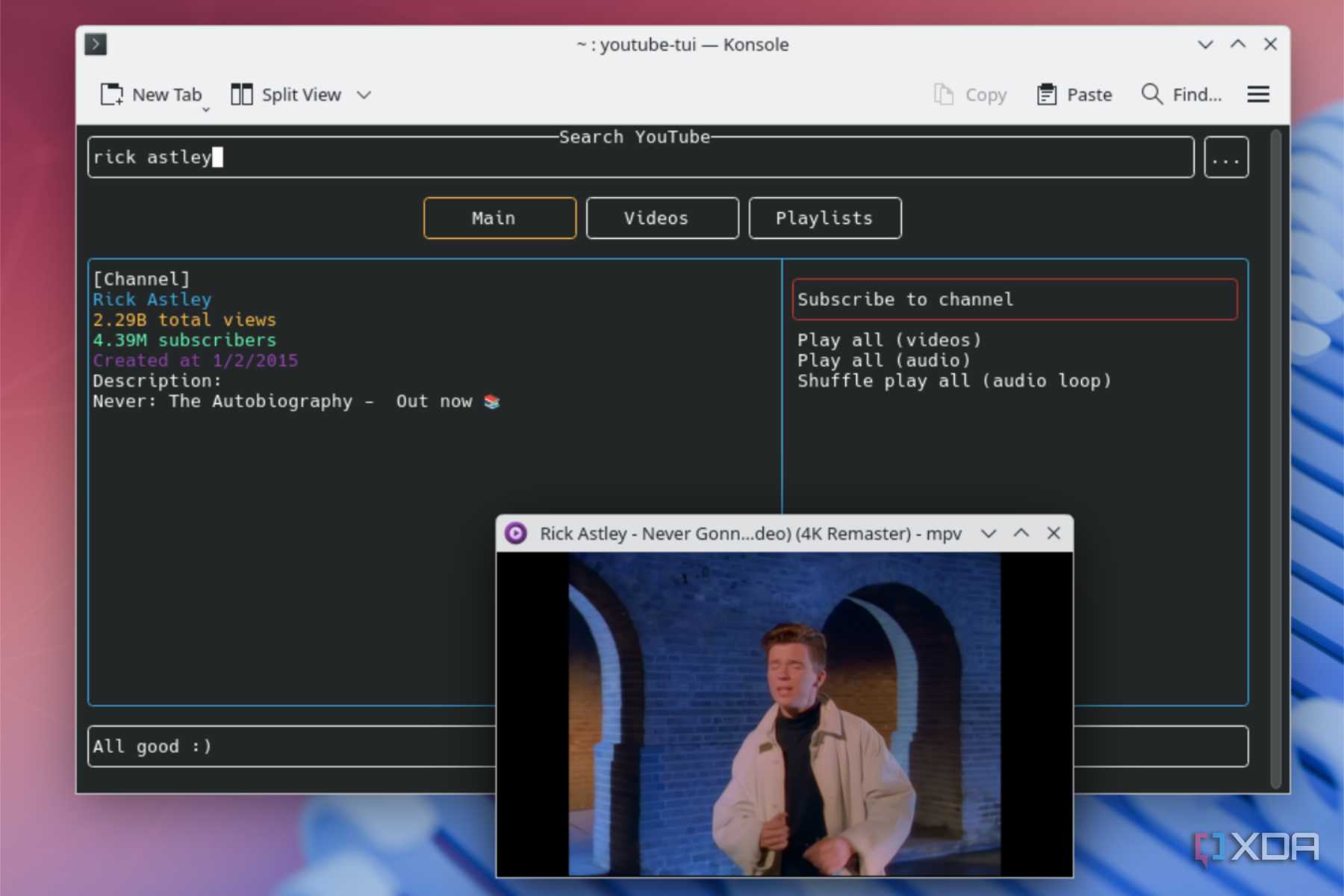Click the mpv video playback area

coord(785,715)
